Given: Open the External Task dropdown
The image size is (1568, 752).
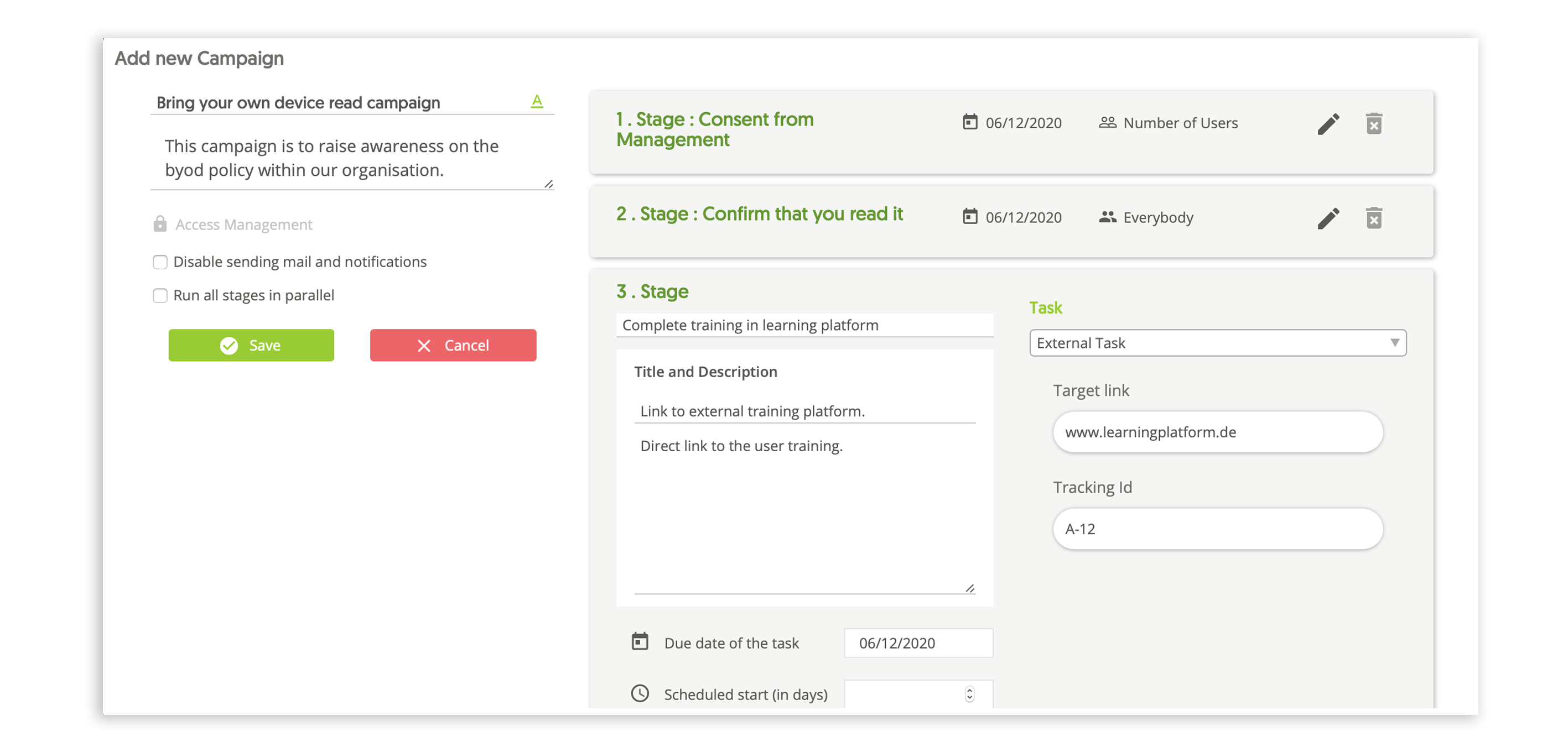Looking at the screenshot, I should click(x=1217, y=343).
